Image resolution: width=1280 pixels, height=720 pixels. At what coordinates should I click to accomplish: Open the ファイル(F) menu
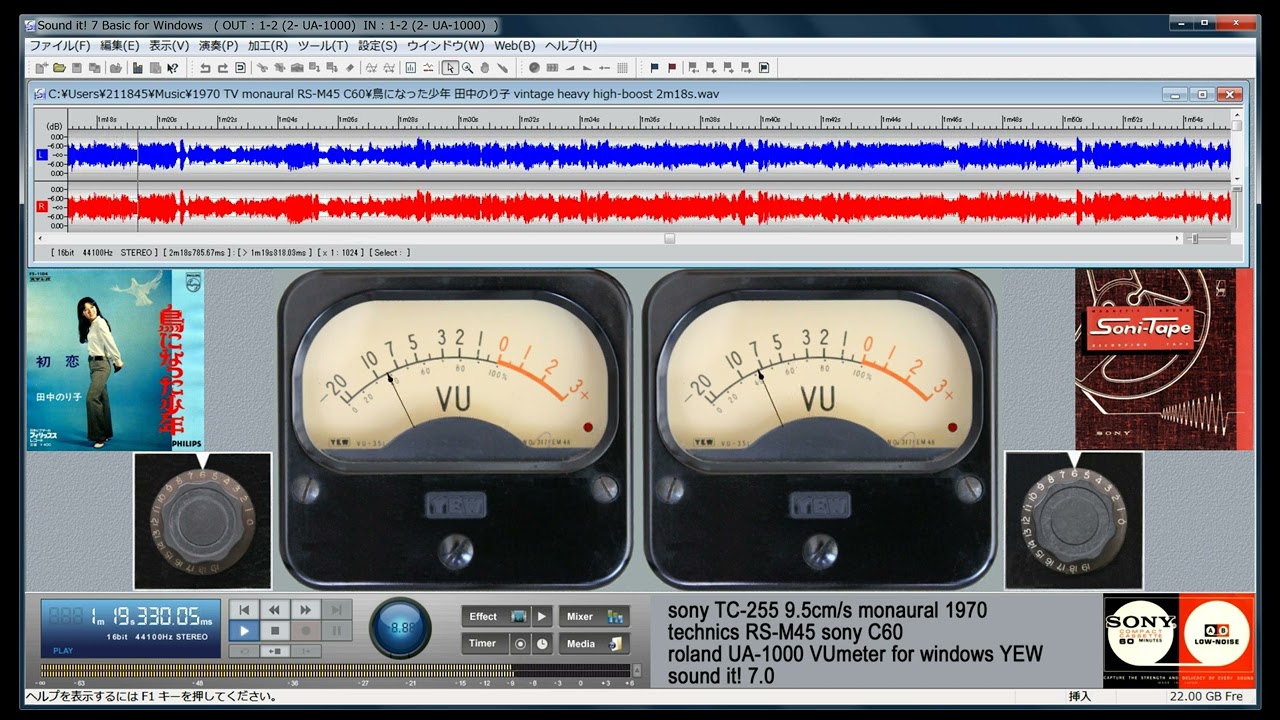pos(60,45)
